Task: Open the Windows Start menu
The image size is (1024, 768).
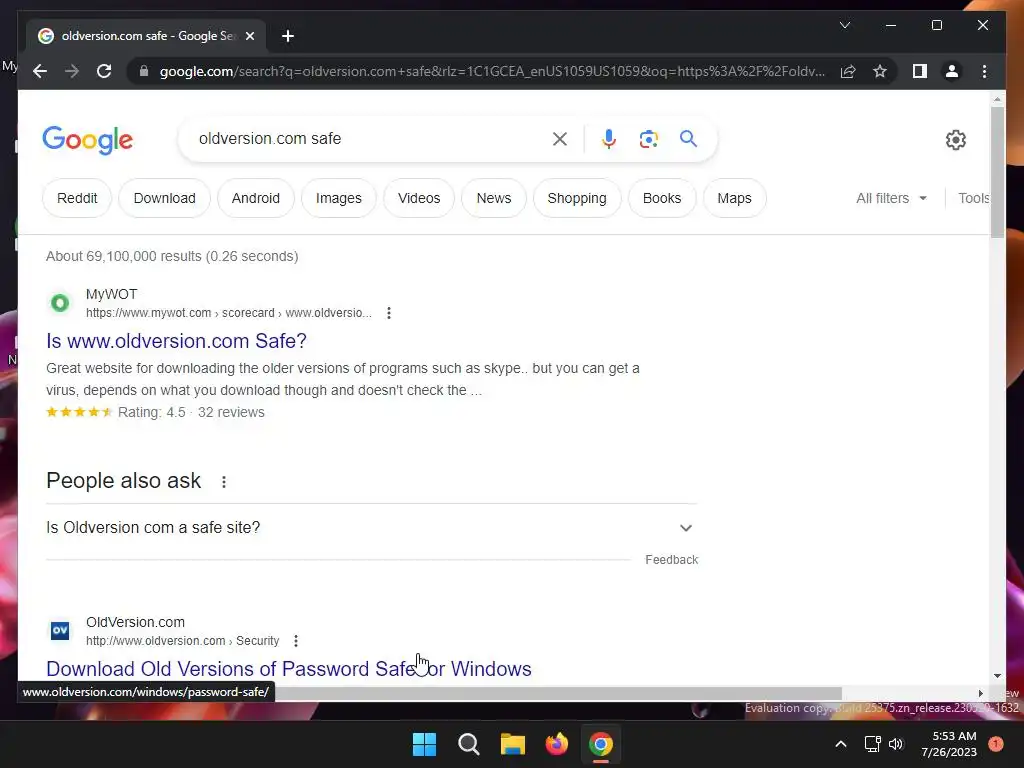Action: [424, 744]
